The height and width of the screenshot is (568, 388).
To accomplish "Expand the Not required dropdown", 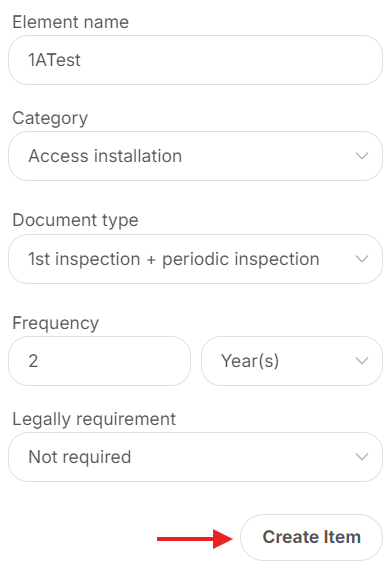I will [195, 456].
